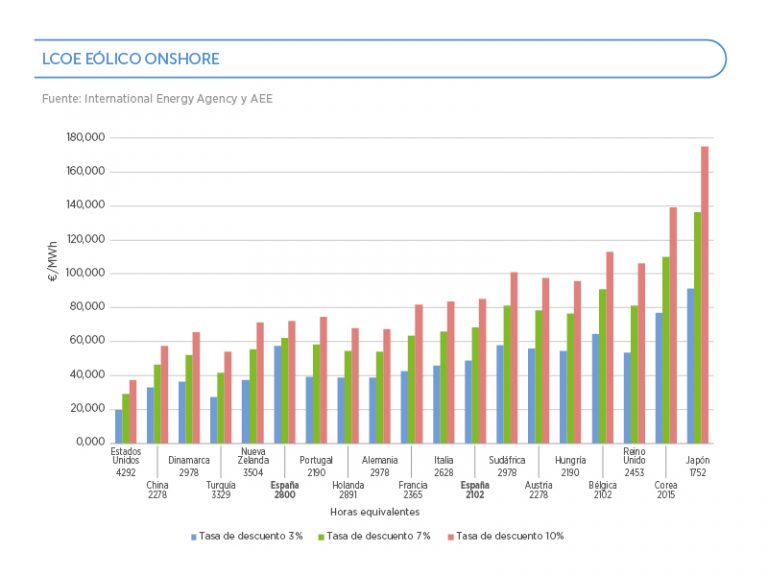This screenshot has height=576, width=768.
Task: Click the green bar for Japón
Action: pyautogui.click(x=696, y=327)
